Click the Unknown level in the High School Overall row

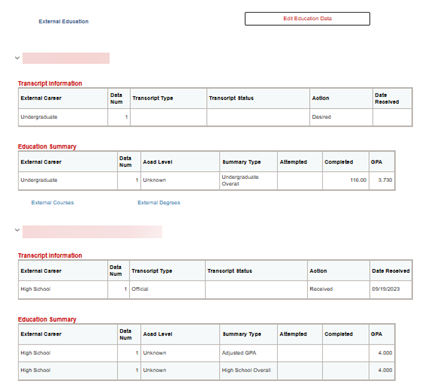[154, 370]
